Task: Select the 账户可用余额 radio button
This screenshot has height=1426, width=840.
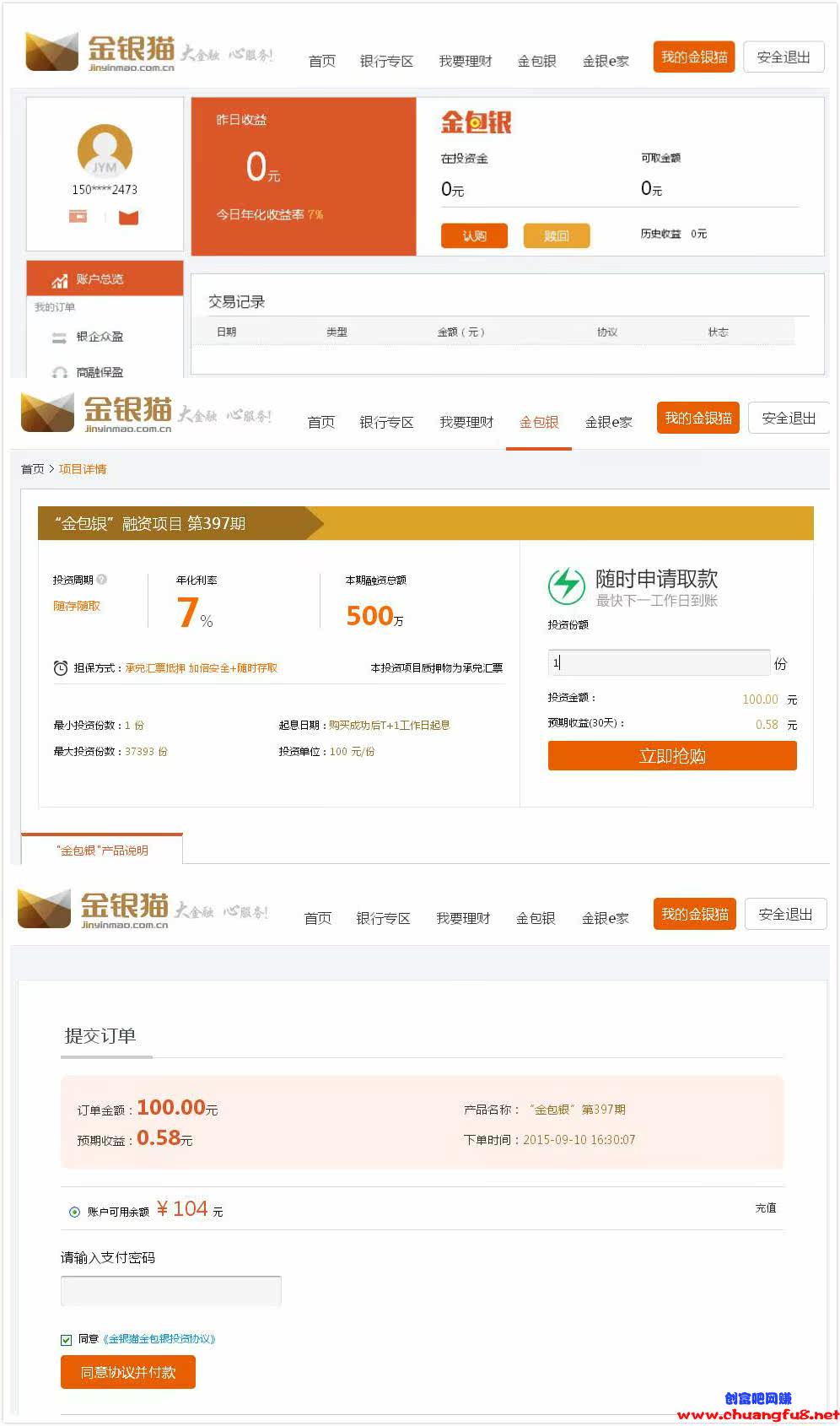Action: pyautogui.click(x=74, y=1212)
